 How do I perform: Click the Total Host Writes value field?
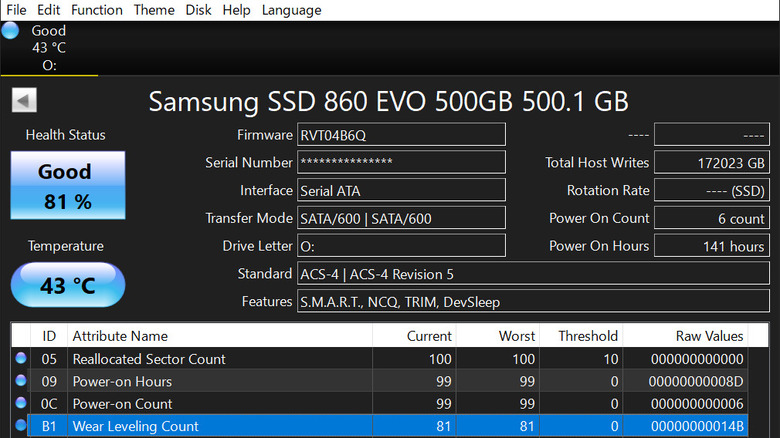click(711, 163)
